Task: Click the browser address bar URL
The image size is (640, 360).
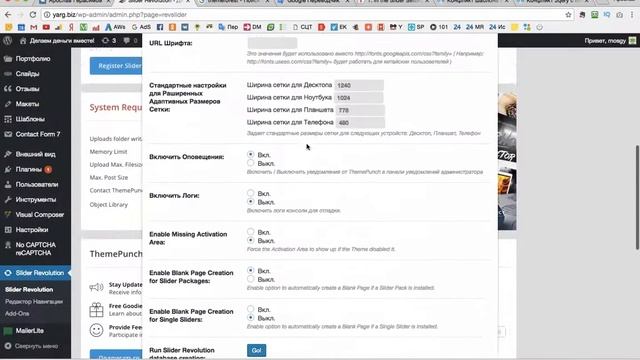Action: [120, 15]
